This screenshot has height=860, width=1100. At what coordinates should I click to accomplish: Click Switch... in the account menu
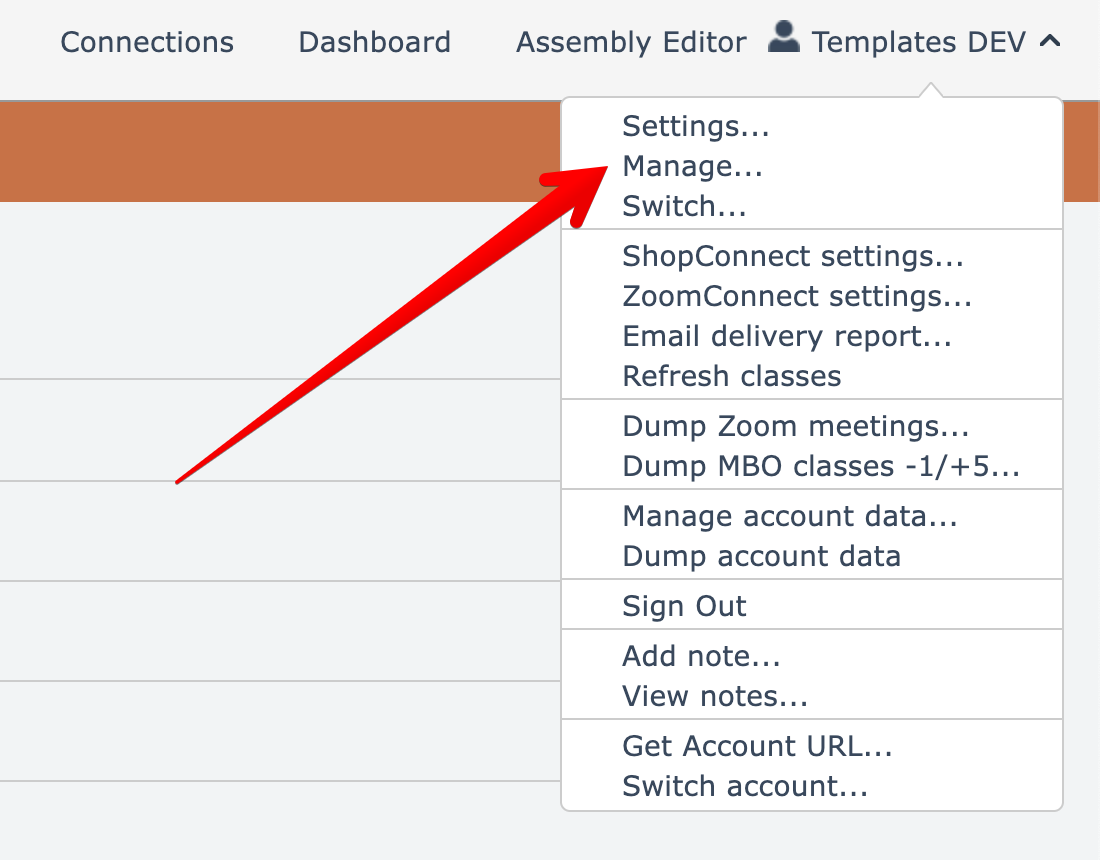click(x=684, y=207)
